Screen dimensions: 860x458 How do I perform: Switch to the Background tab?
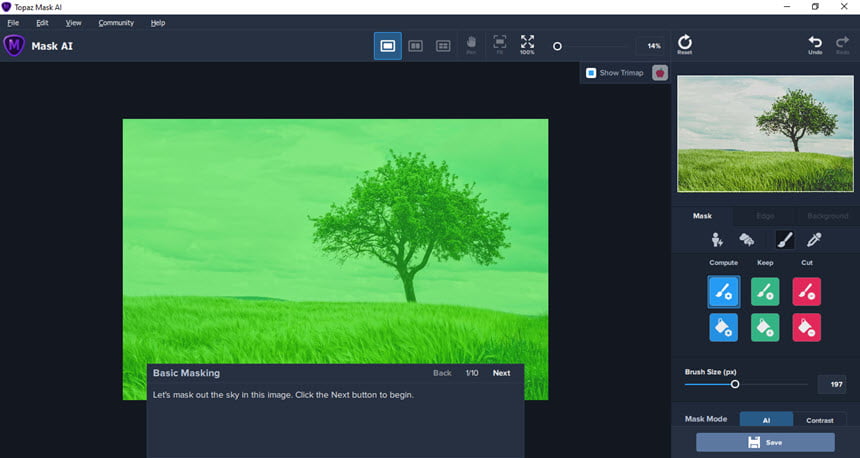point(828,216)
